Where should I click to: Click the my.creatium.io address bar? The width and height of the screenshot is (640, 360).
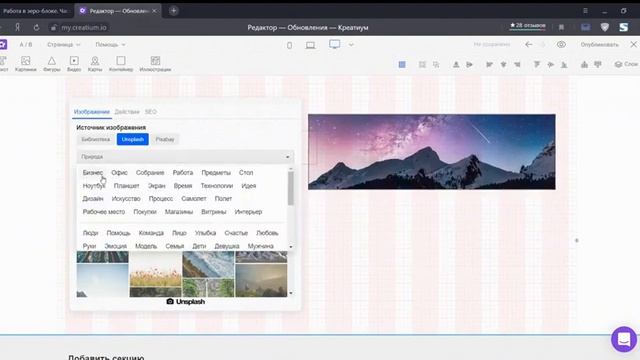(x=84, y=28)
